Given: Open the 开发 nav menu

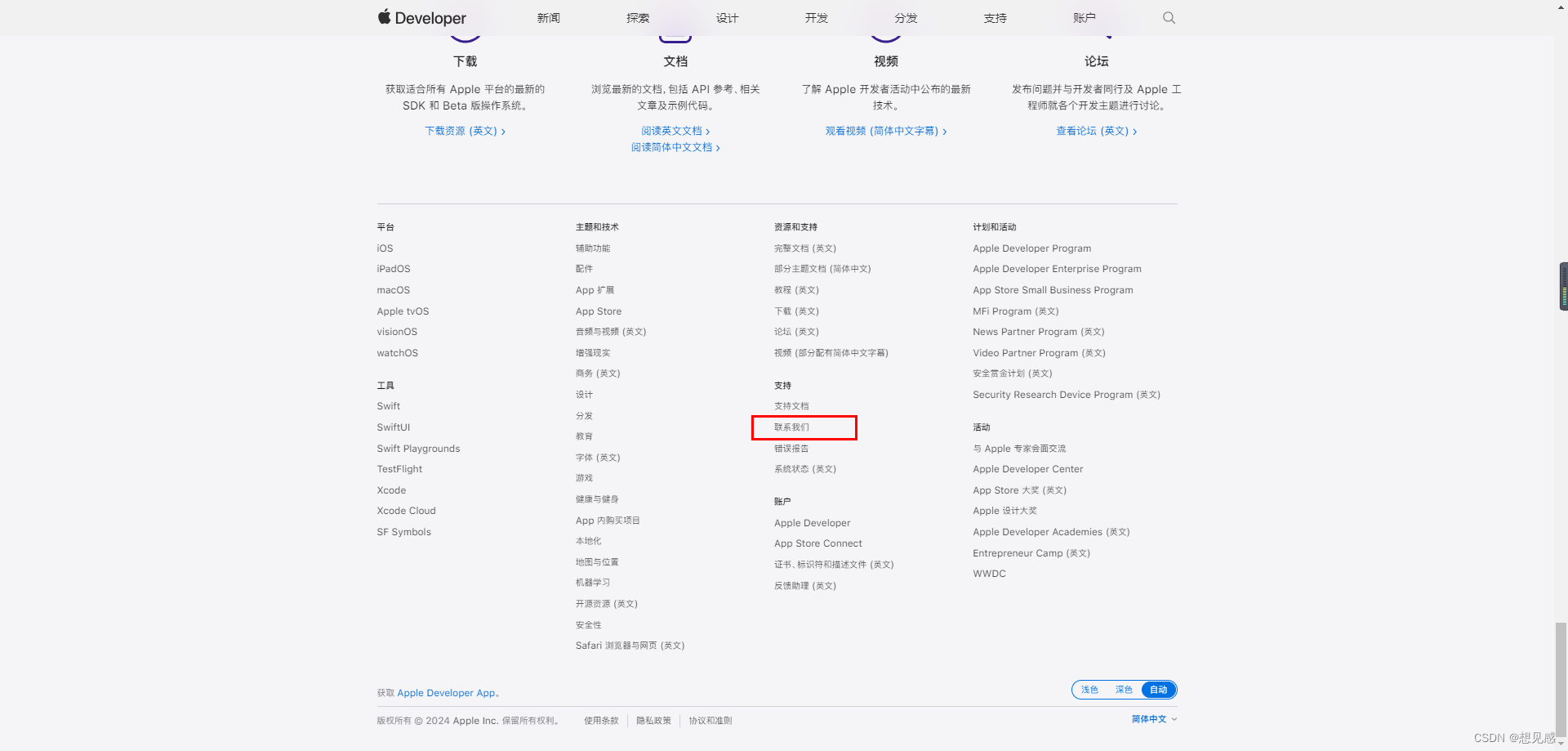Looking at the screenshot, I should pos(817,18).
